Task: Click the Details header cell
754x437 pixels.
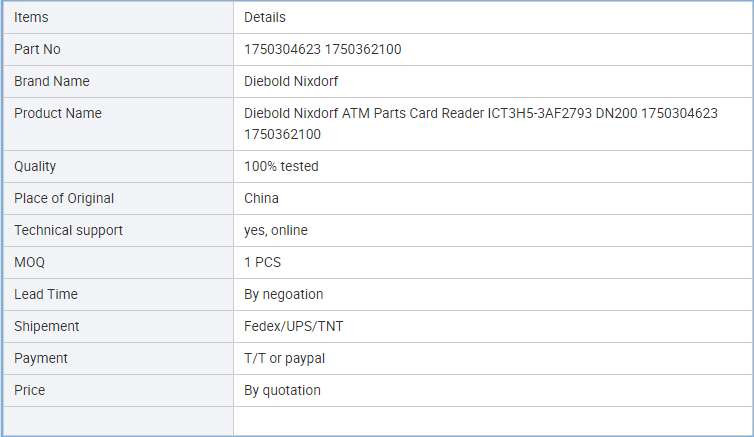Action: [x=493, y=17]
